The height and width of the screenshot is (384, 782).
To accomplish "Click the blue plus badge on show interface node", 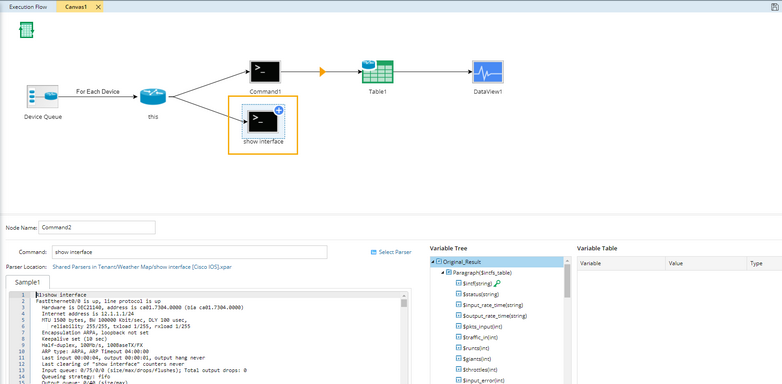I will [x=279, y=111].
